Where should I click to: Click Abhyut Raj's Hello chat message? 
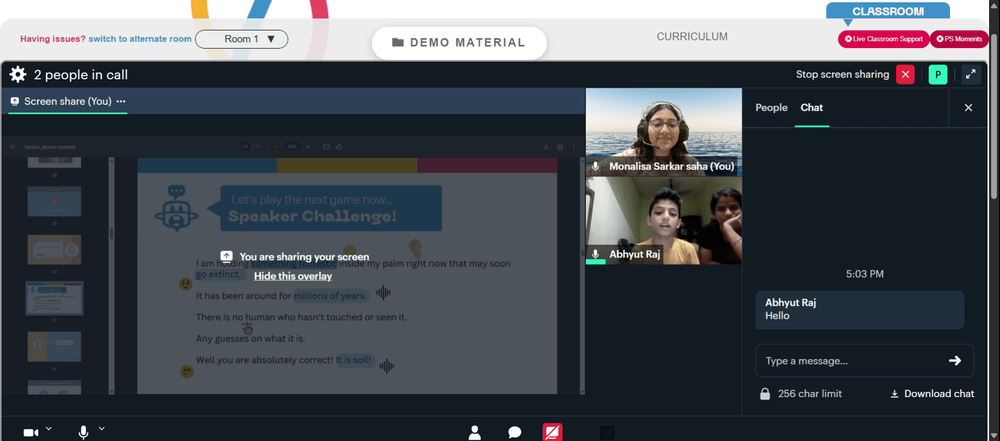[860, 310]
